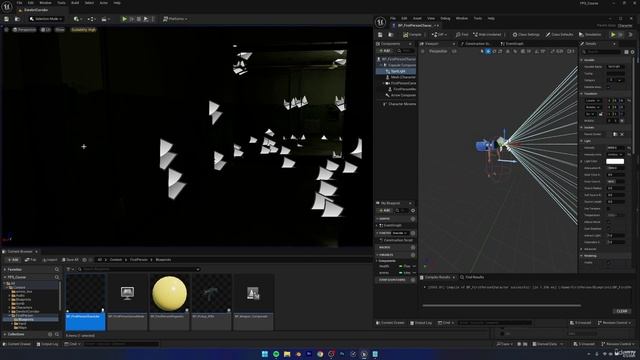
Task: Collapse the Transform section in Details
Action: tap(582, 93)
